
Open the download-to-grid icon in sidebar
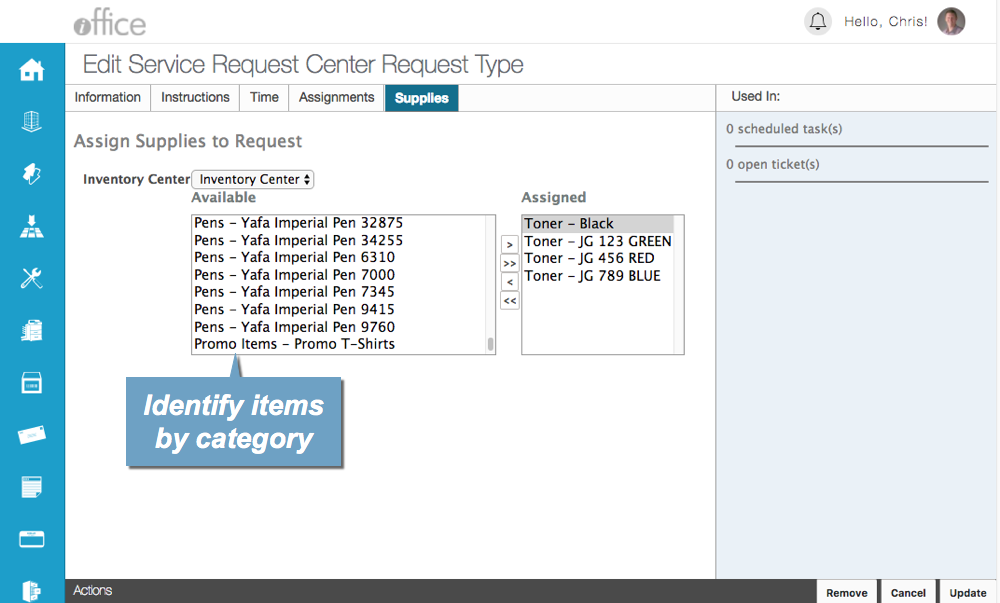point(32,227)
